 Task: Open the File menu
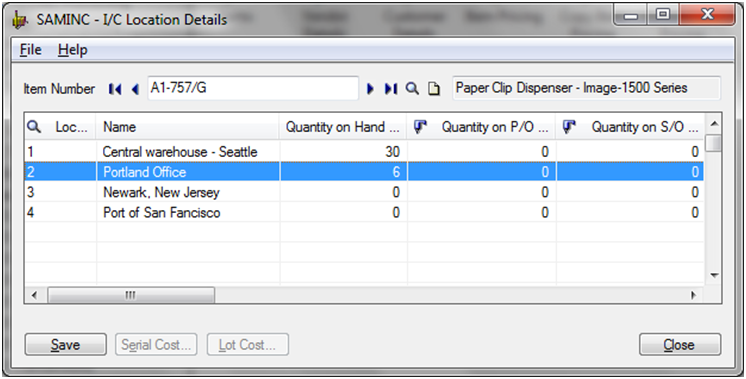pyautogui.click(x=30, y=50)
